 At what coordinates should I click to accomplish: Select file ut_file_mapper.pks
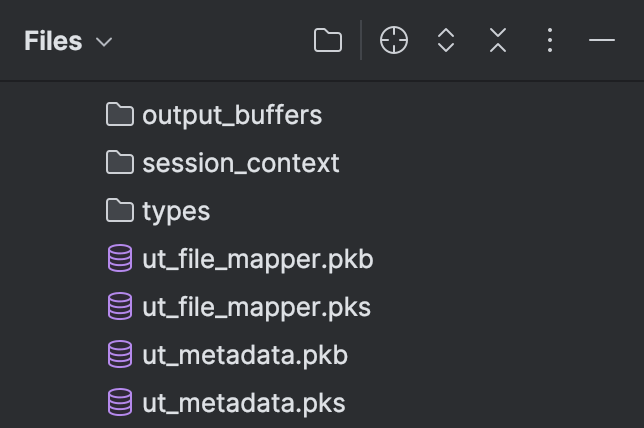tap(256, 308)
